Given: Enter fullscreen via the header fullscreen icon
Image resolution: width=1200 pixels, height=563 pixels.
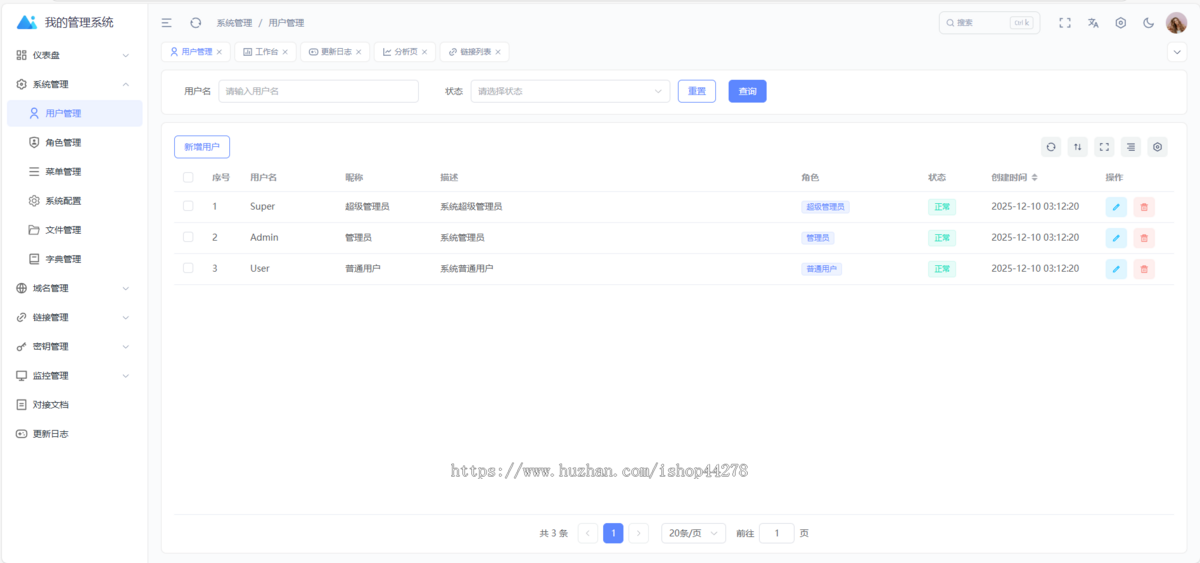Looking at the screenshot, I should coord(1065,22).
